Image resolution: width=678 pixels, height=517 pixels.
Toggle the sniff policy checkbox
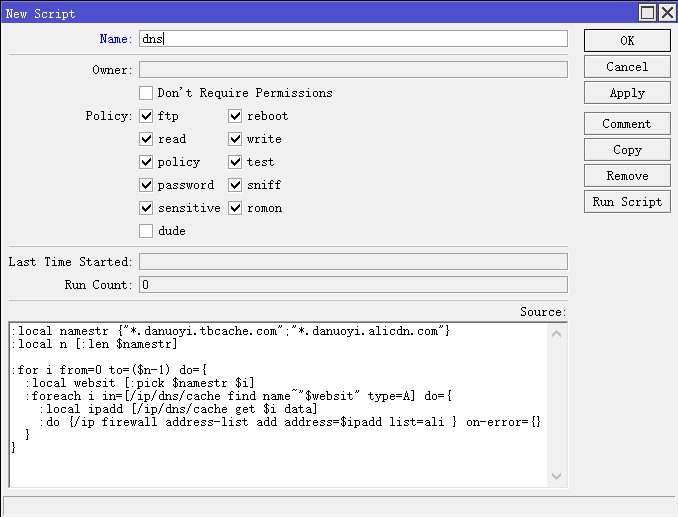pos(236,185)
